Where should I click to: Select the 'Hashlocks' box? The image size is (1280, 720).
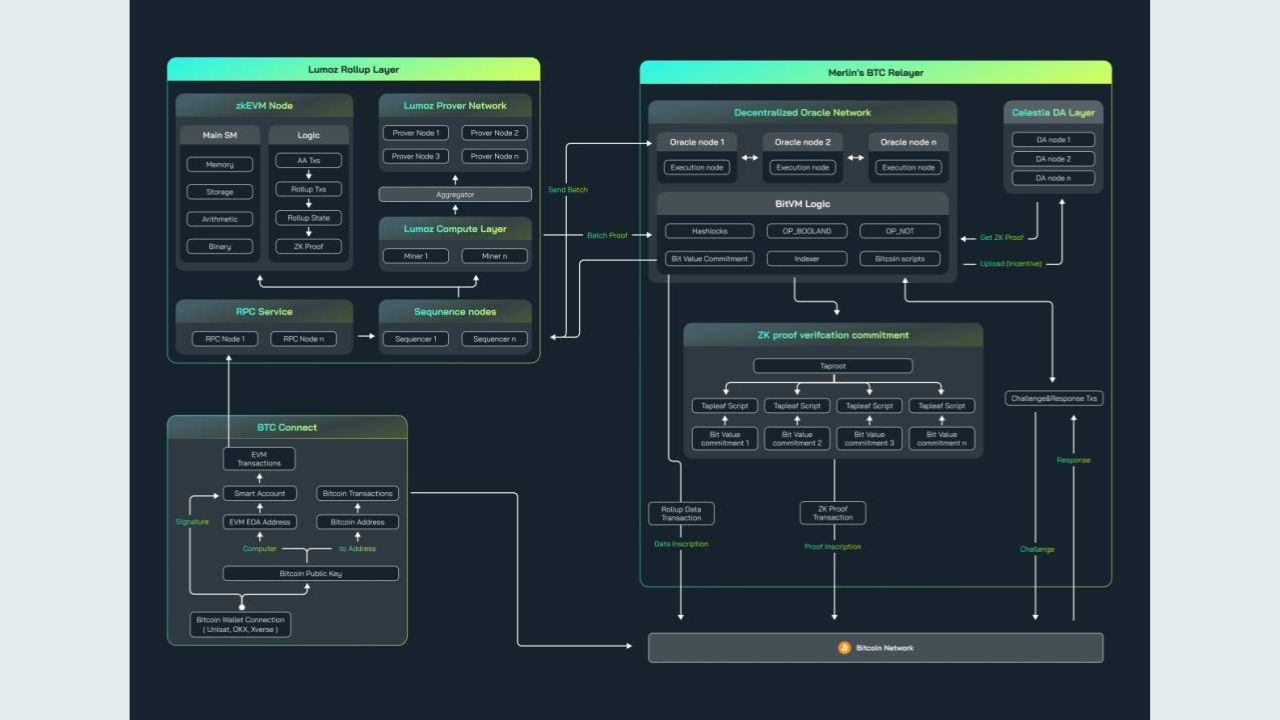[x=709, y=231]
